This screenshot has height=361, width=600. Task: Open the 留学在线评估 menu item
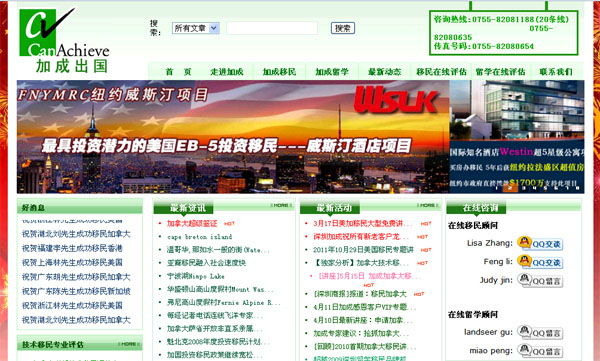tap(500, 72)
